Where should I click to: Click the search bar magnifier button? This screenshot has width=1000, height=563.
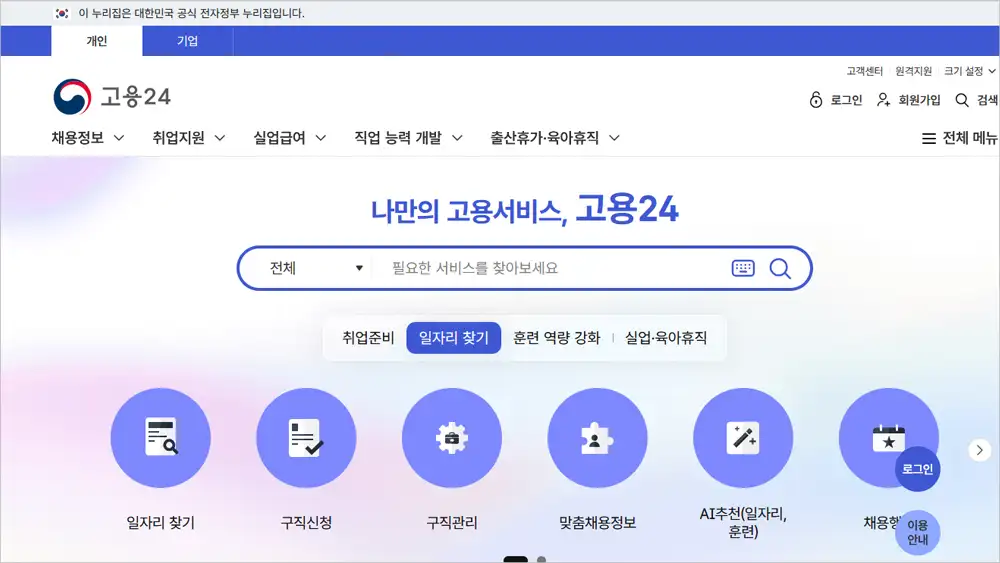tap(780, 268)
